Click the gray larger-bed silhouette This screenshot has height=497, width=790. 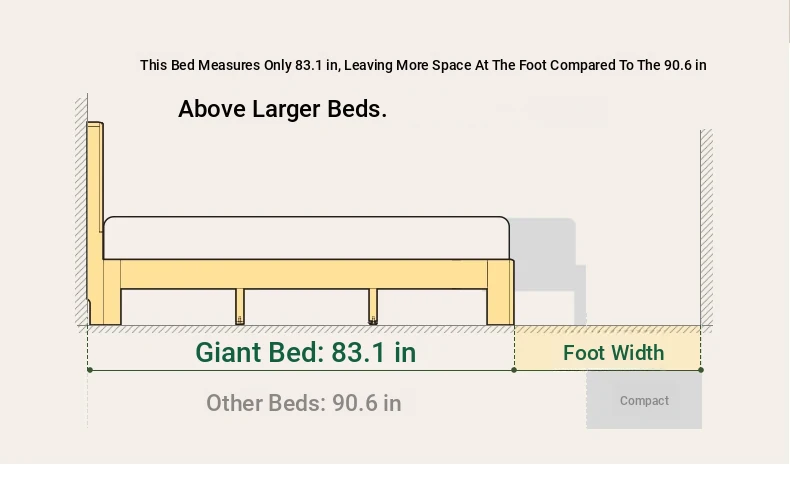[549, 267]
